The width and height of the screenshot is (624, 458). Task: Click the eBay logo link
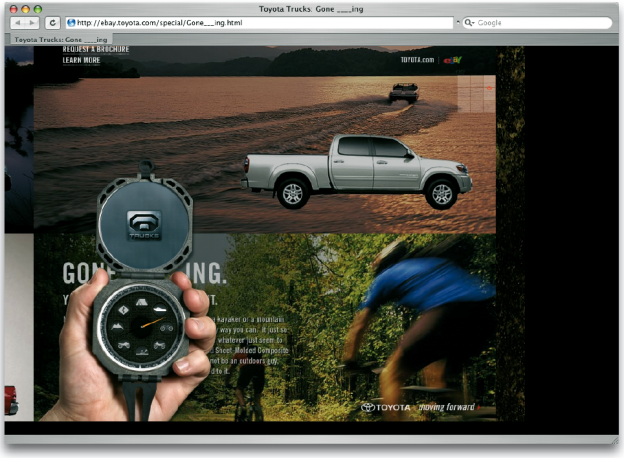[452, 60]
